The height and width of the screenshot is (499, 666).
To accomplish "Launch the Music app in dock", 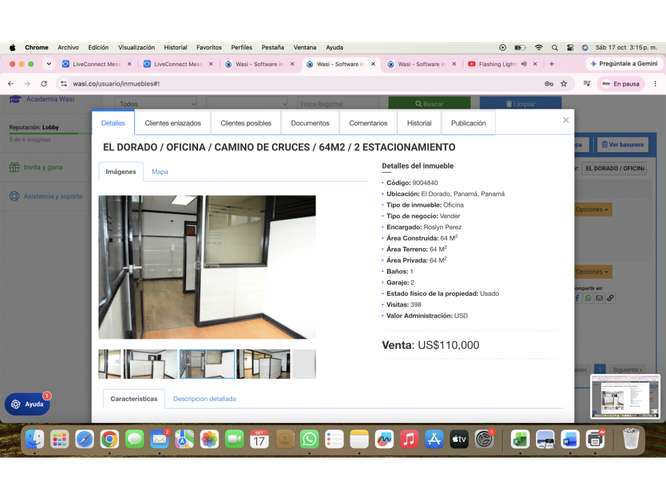I will 409,439.
